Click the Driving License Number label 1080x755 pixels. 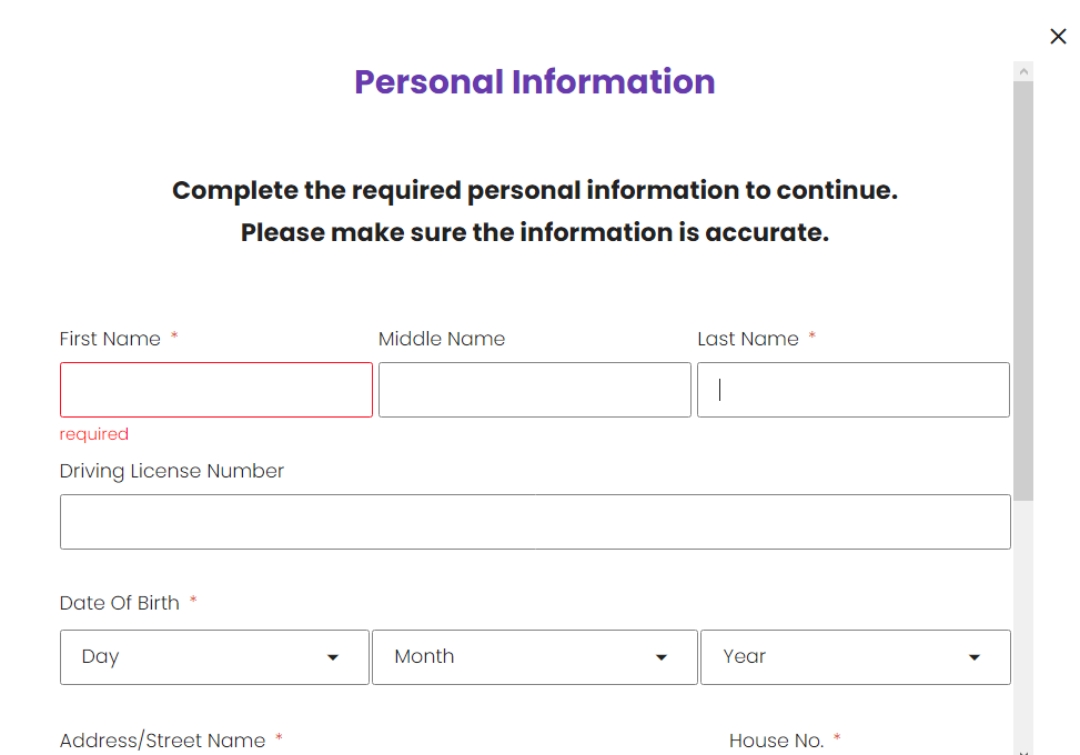[x=172, y=471]
